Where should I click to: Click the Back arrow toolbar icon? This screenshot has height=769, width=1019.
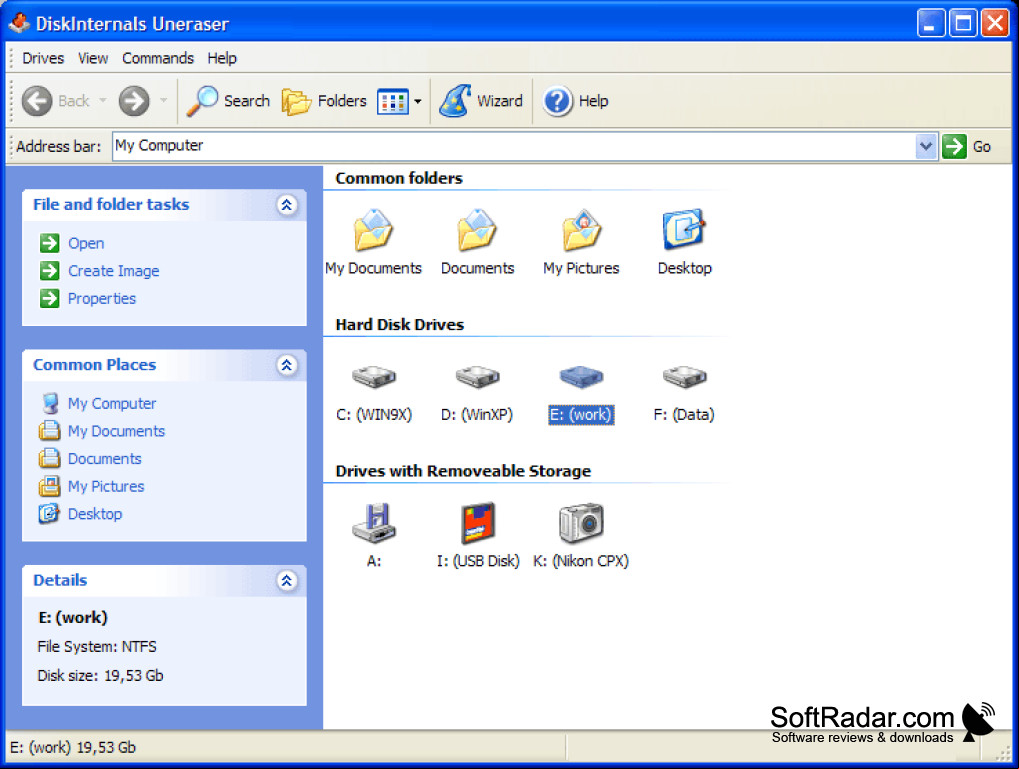tap(37, 101)
